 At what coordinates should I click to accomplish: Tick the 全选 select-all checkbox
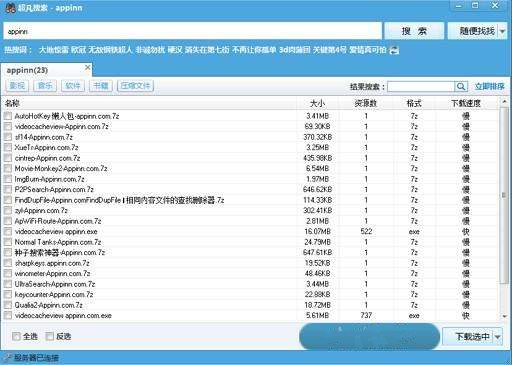click(x=16, y=336)
